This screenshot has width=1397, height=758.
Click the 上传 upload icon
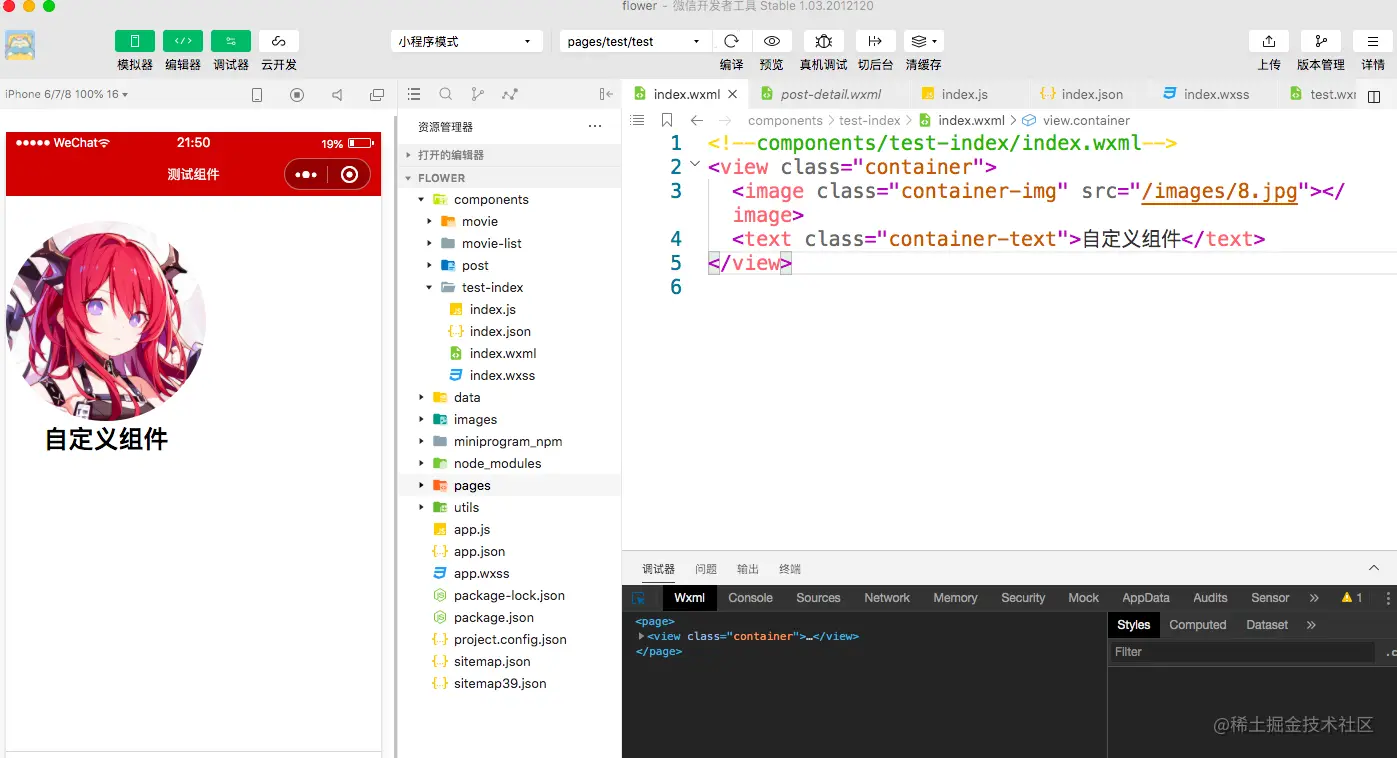pos(1269,41)
